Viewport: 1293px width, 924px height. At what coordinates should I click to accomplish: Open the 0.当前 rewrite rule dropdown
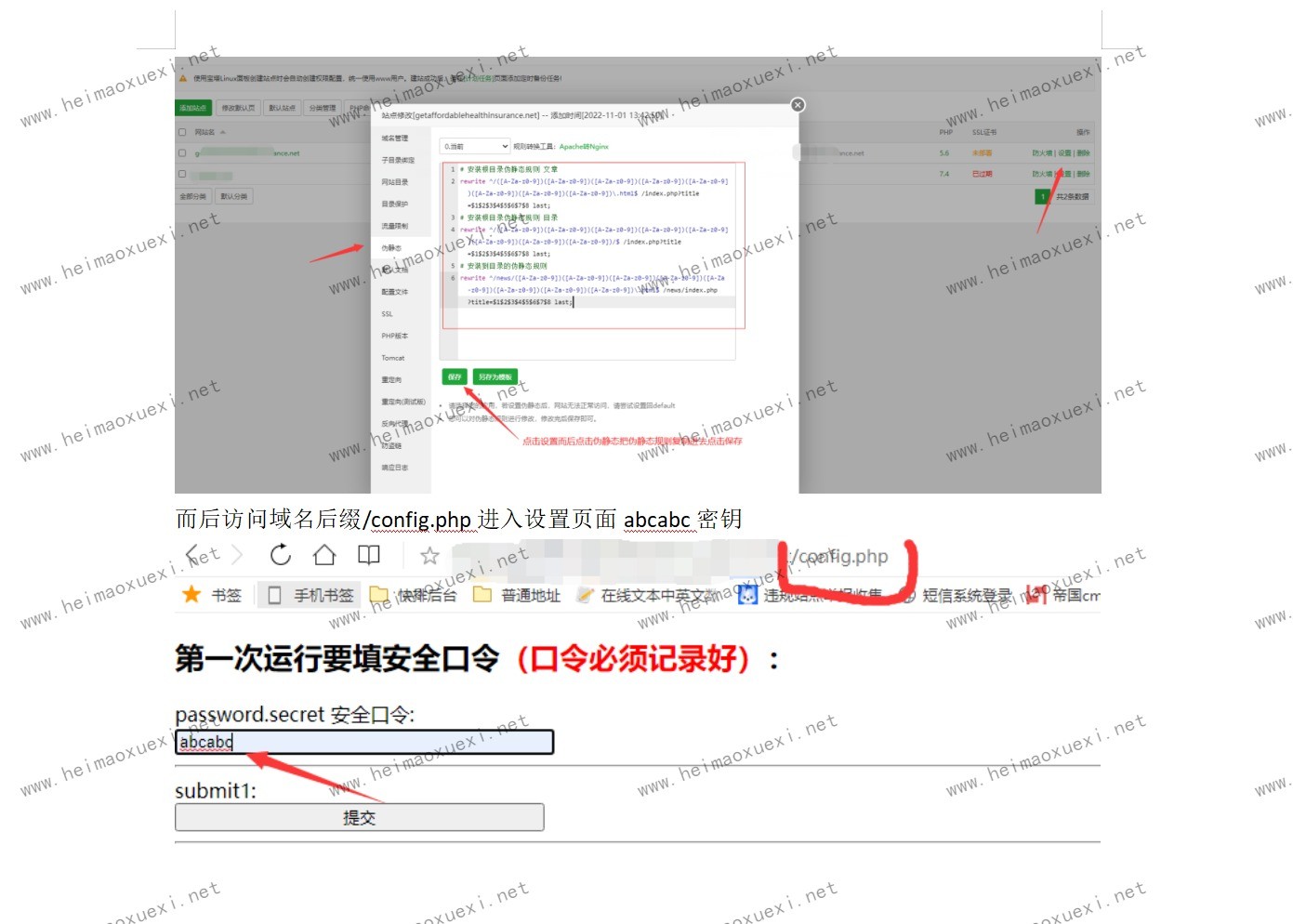[475, 146]
